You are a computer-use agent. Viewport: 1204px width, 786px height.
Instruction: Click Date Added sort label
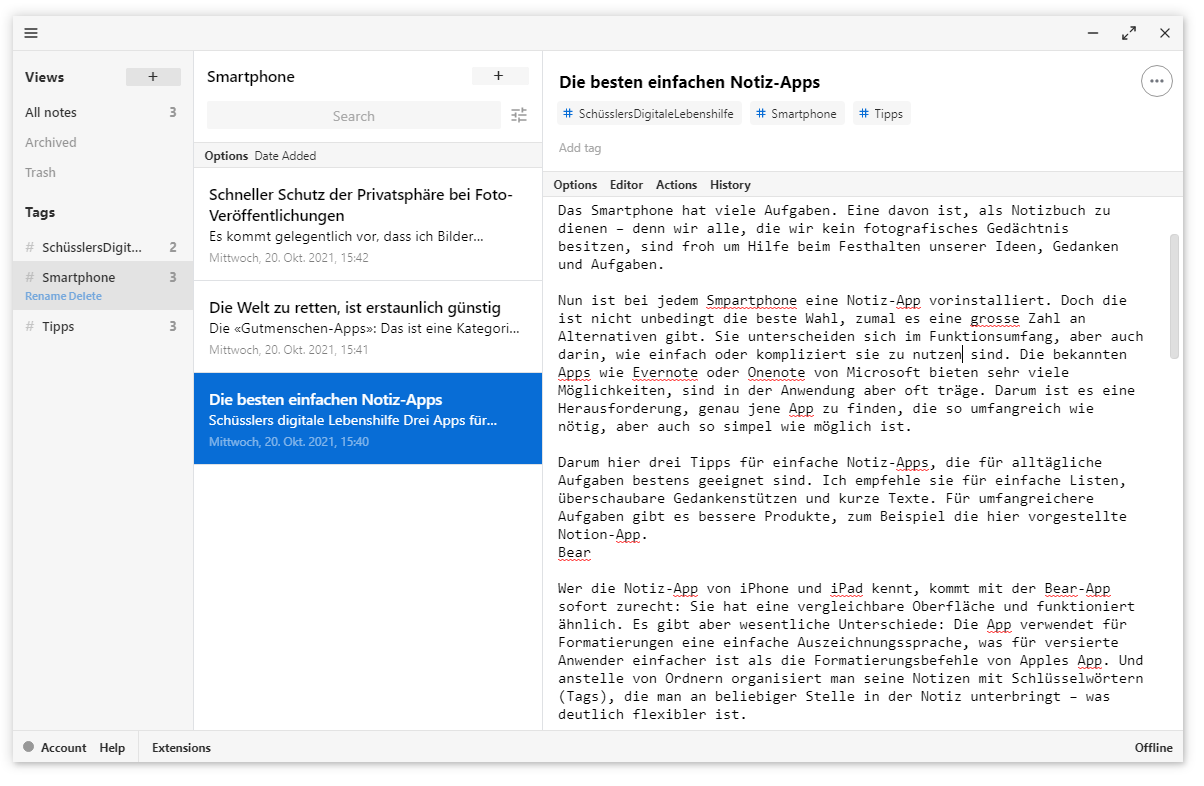(285, 155)
